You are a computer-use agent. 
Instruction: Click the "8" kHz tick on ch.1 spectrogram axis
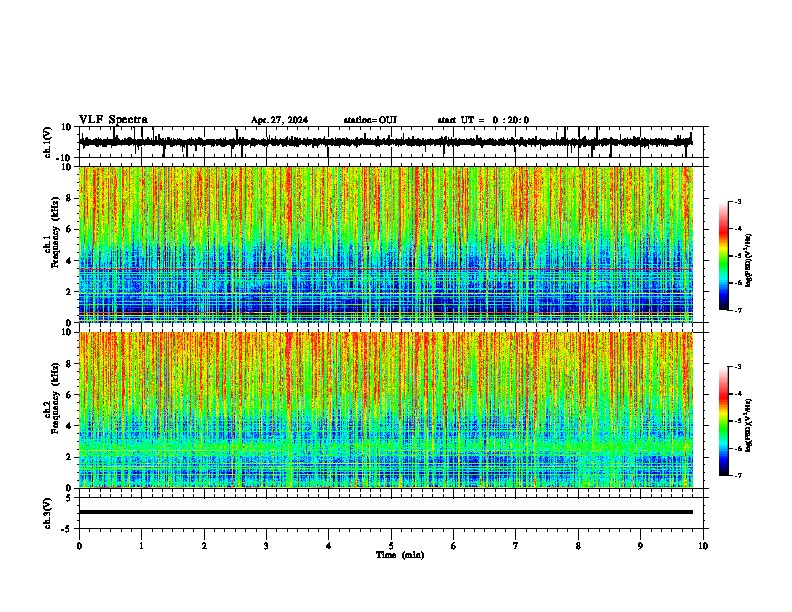(x=70, y=198)
